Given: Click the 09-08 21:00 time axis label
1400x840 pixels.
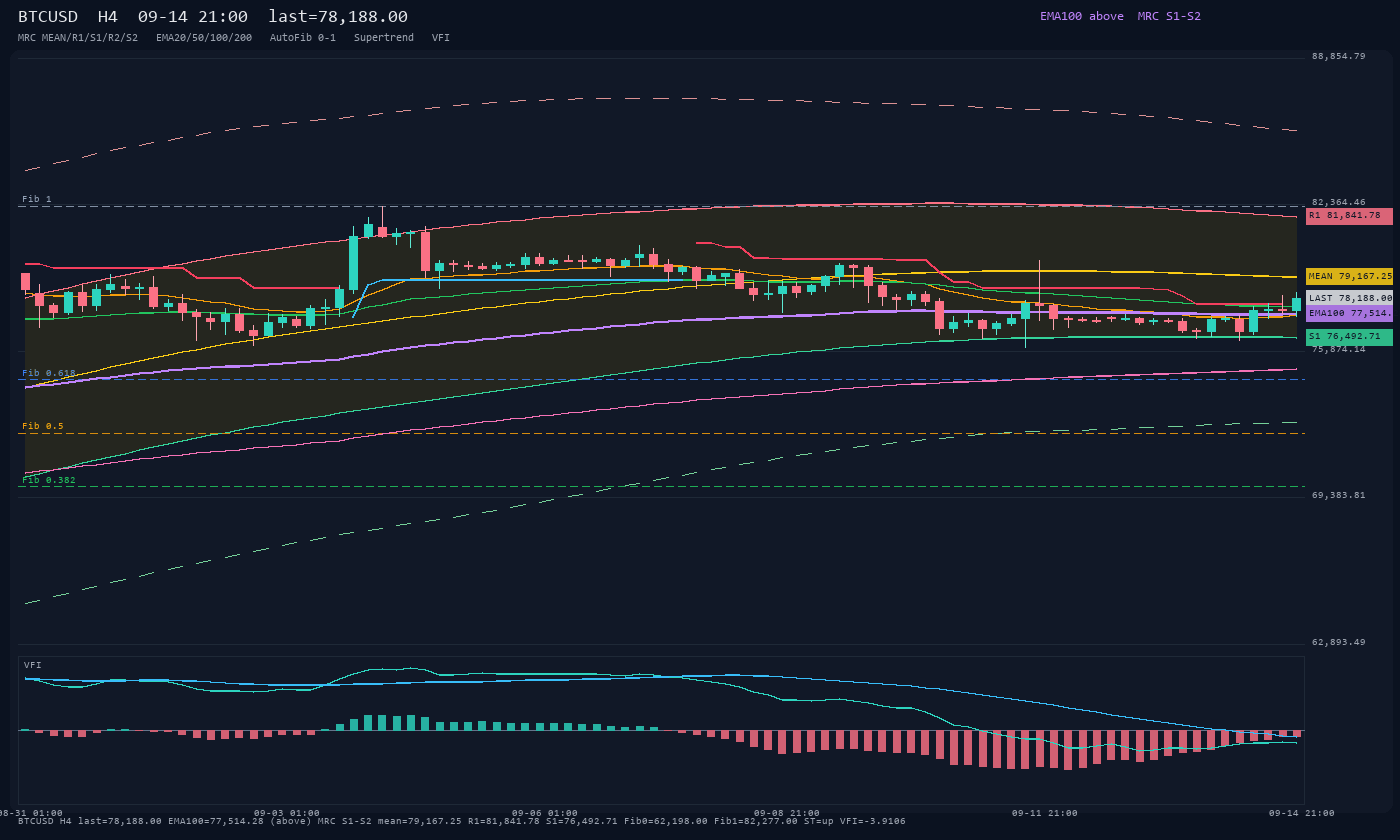Looking at the screenshot, I should [787, 813].
